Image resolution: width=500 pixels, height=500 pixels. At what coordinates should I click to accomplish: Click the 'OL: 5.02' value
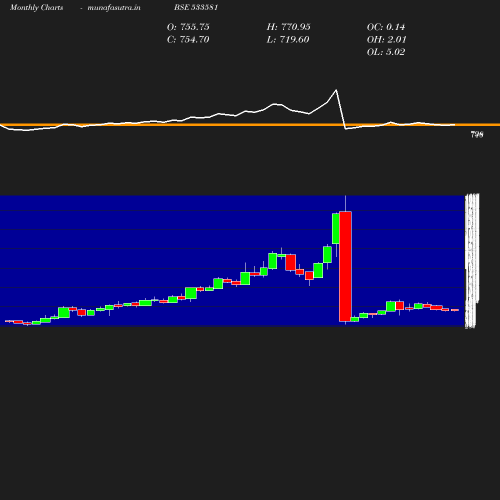[x=386, y=52]
